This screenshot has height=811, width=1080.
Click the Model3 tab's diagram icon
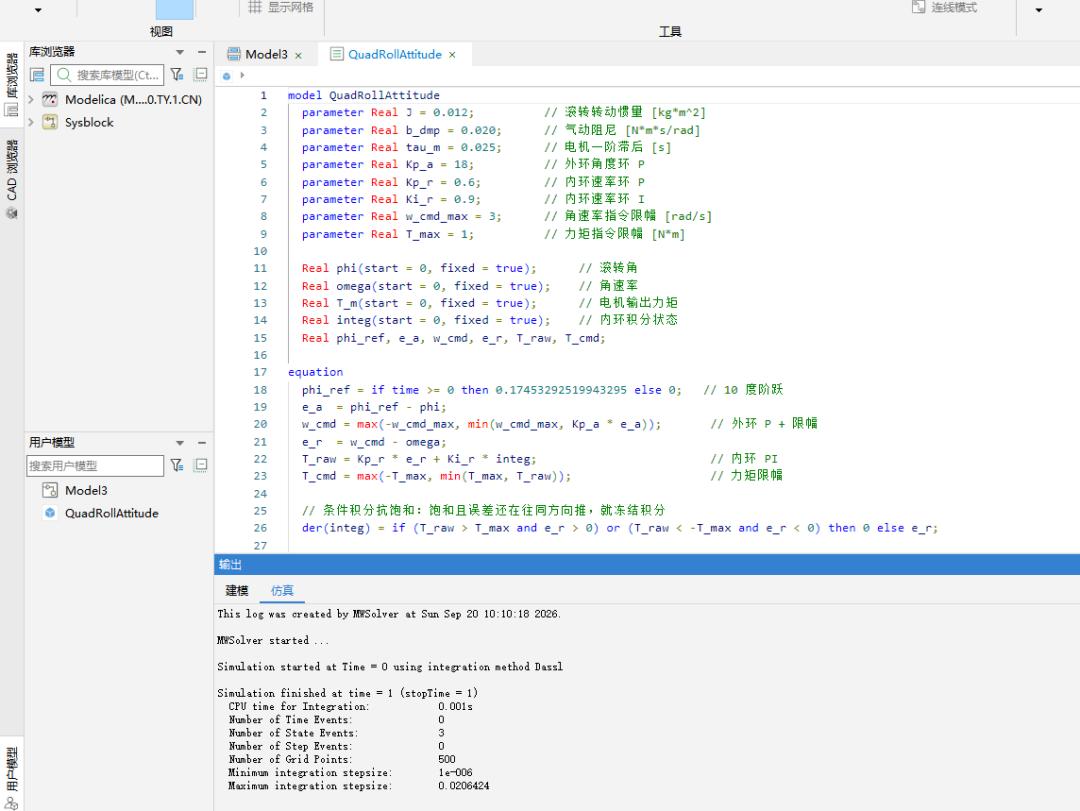click(x=234, y=54)
